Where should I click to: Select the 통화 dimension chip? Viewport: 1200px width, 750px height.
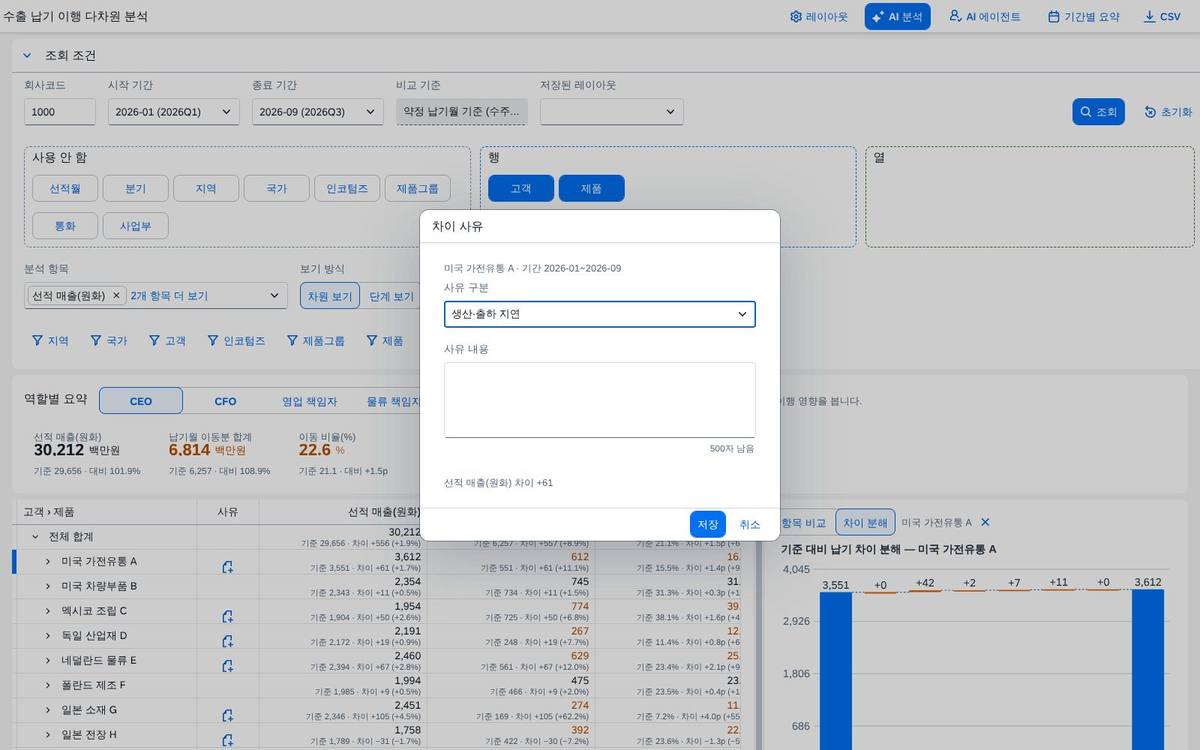[65, 225]
